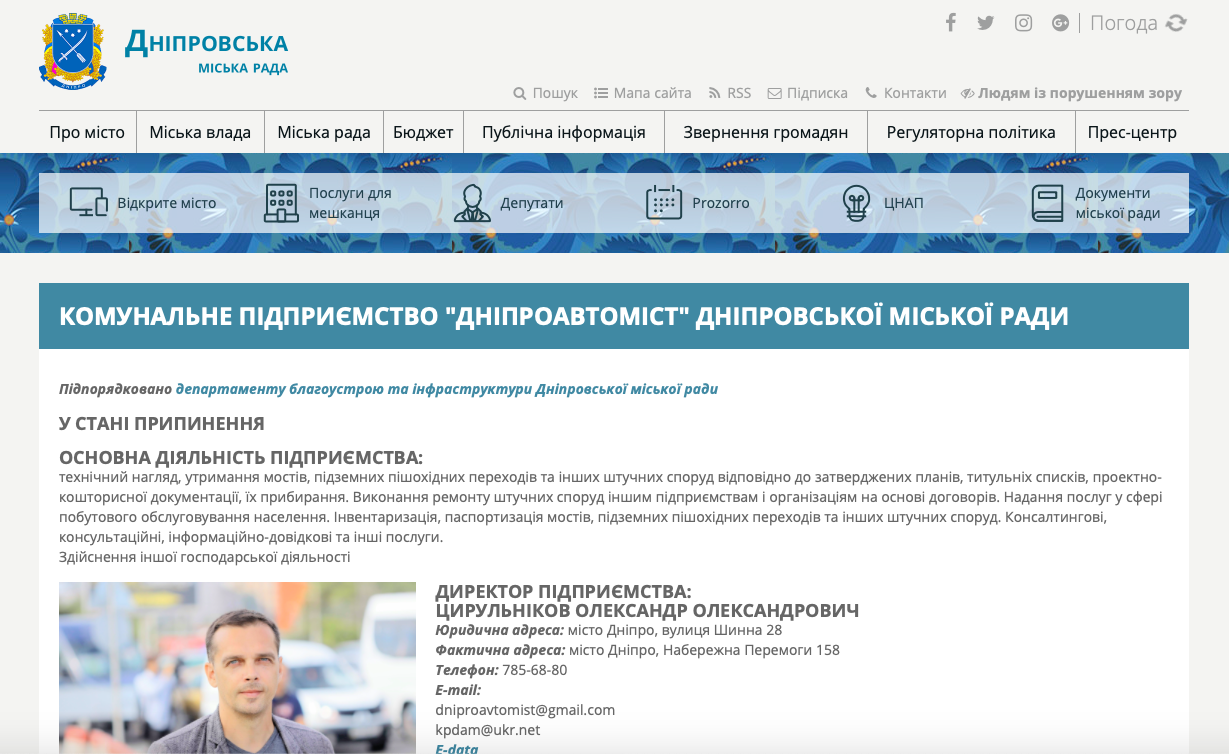
Task: Open Документи міської ради book icon
Action: point(1047,203)
